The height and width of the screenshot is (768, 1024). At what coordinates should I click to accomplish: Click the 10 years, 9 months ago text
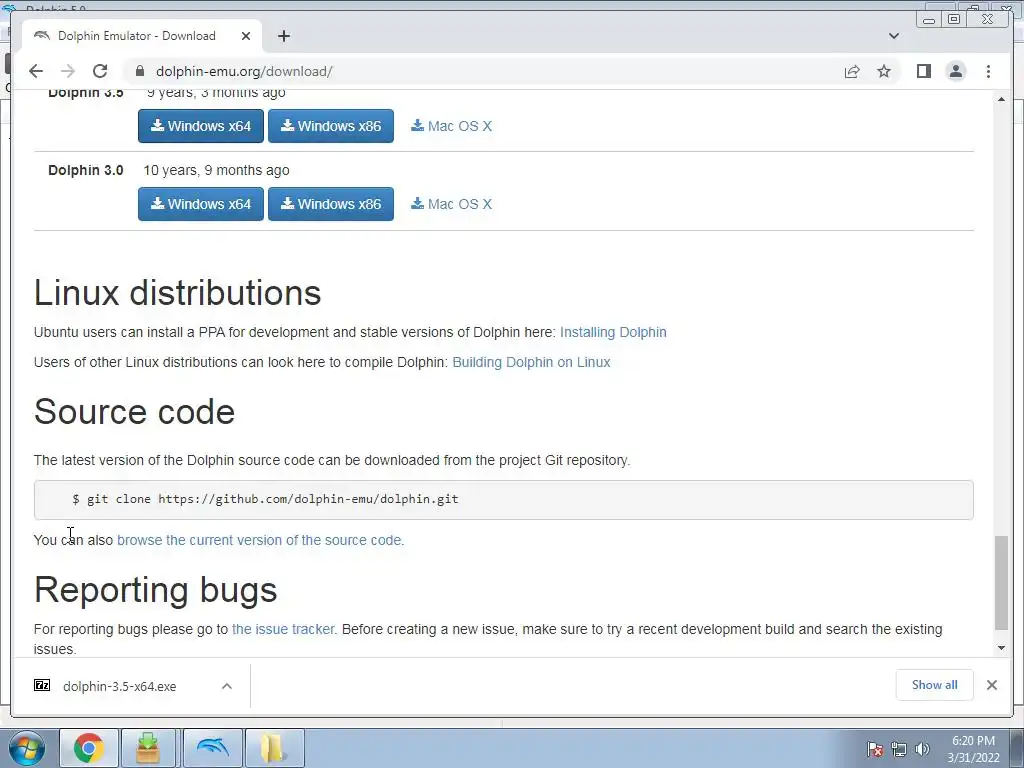tap(216, 170)
